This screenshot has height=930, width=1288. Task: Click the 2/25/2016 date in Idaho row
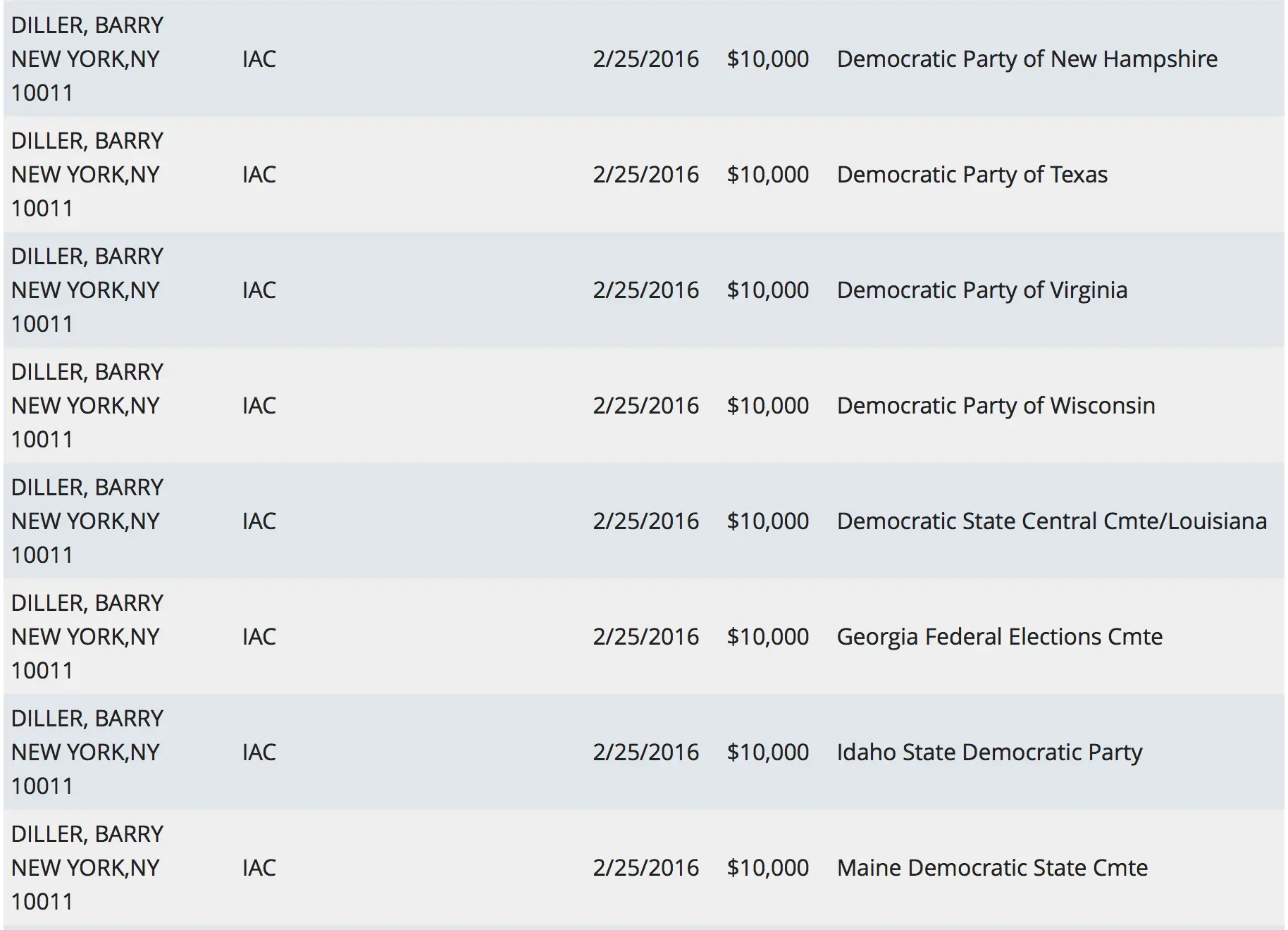pyautogui.click(x=645, y=752)
